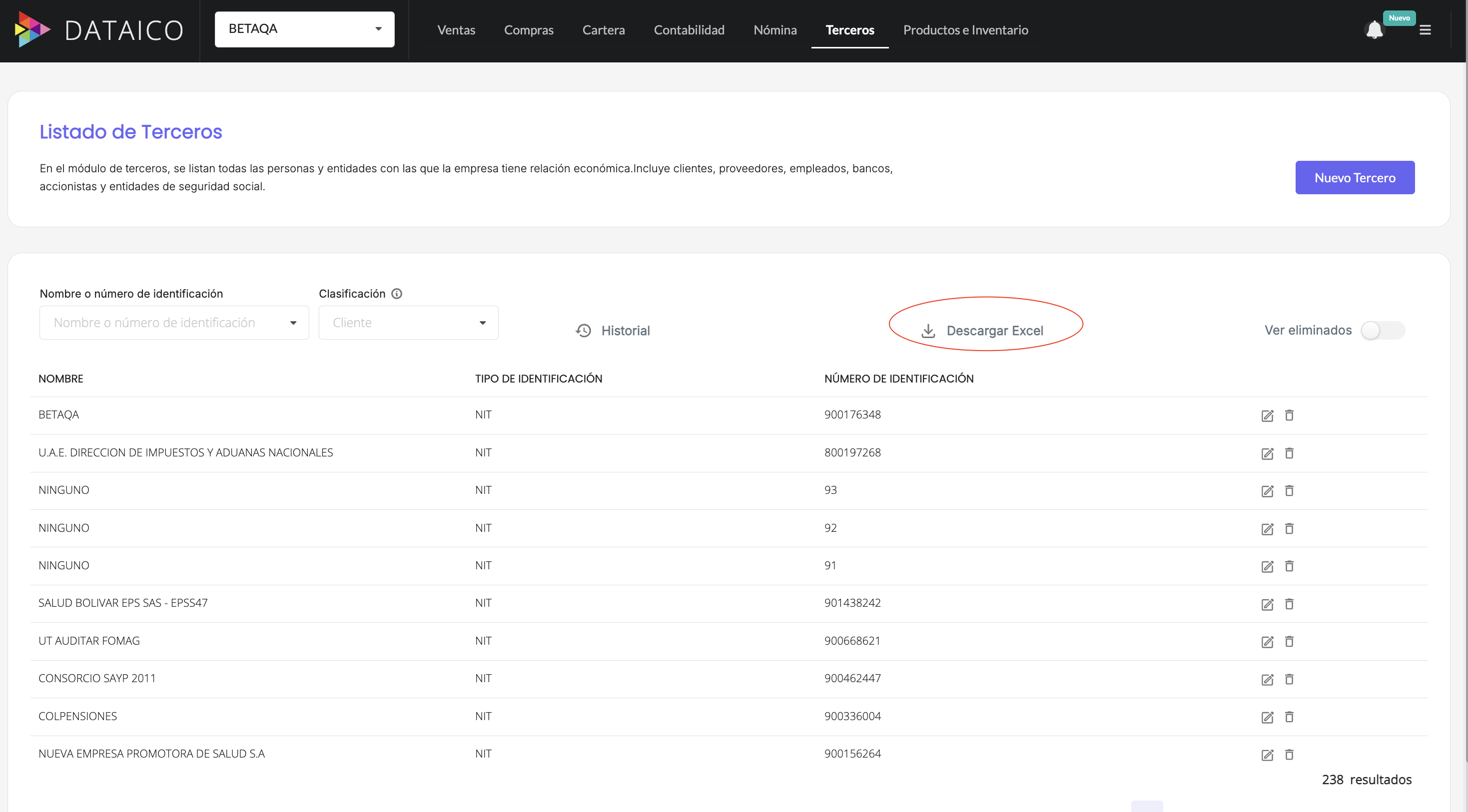The width and height of the screenshot is (1468, 812).
Task: Open the BETAQA company selector
Action: [304, 29]
